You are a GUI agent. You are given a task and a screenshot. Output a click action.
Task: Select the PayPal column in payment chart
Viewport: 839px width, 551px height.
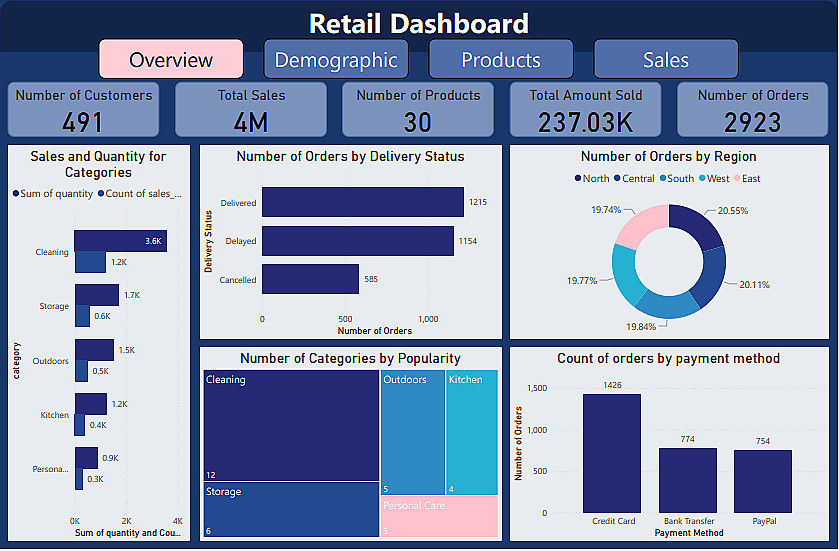[763, 481]
